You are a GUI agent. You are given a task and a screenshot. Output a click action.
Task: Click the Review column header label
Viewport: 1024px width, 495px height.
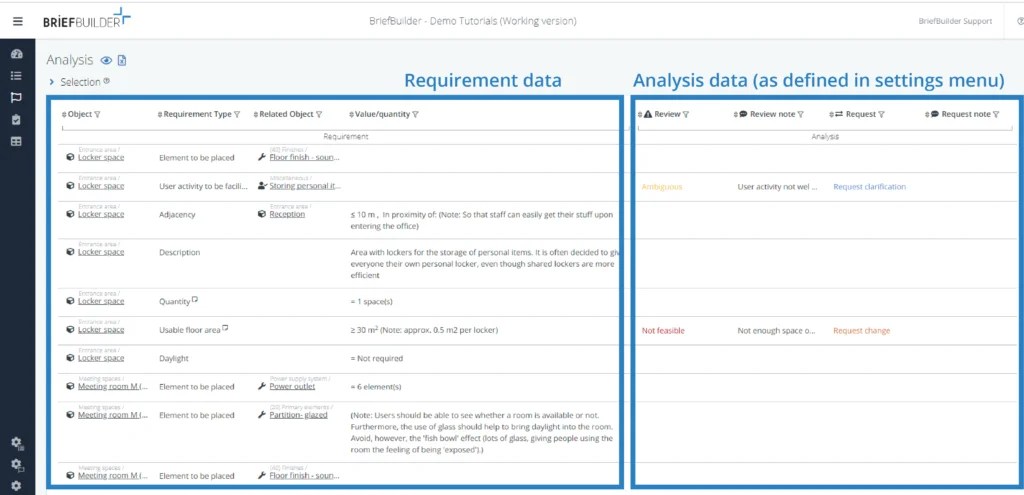[667, 114]
